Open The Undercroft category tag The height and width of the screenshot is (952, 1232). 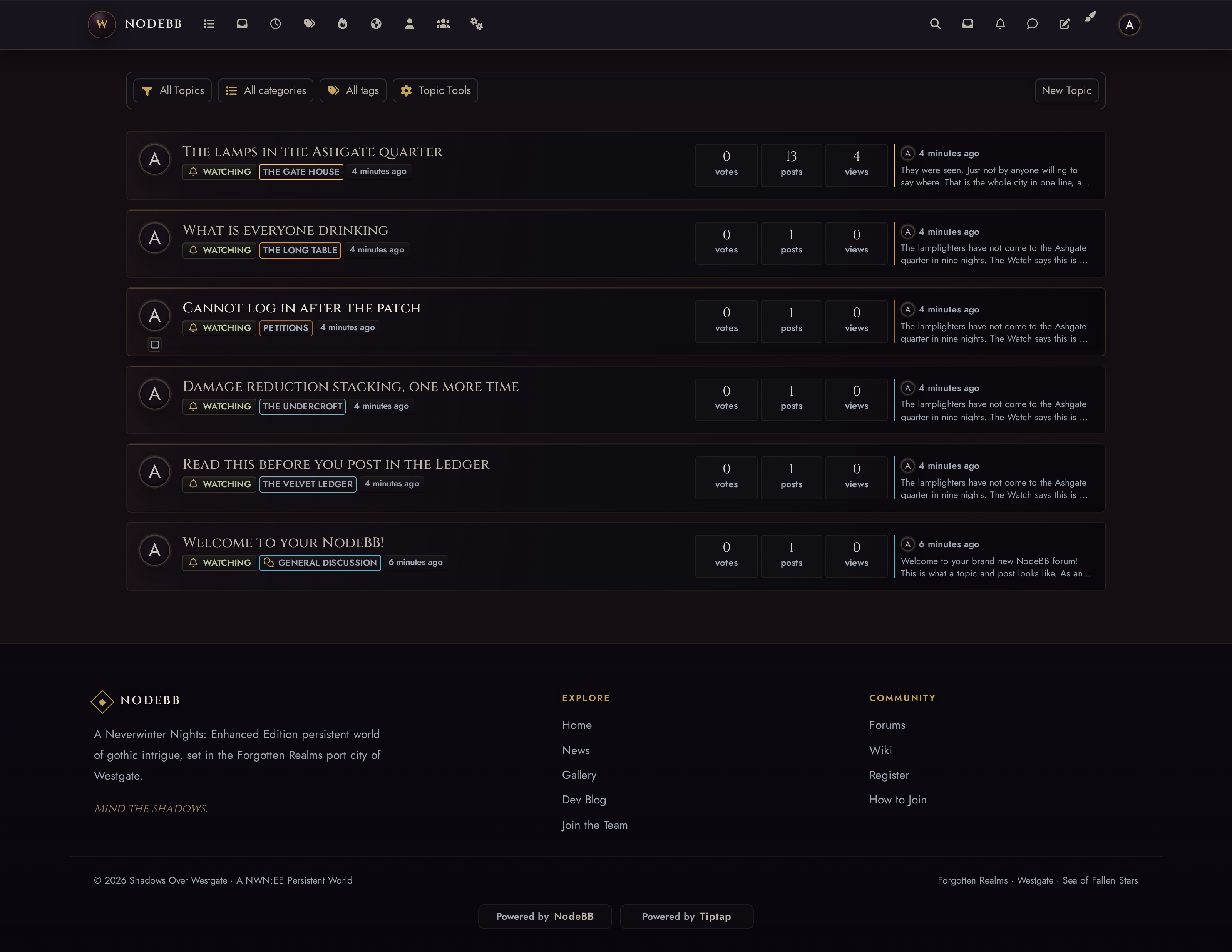(302, 406)
